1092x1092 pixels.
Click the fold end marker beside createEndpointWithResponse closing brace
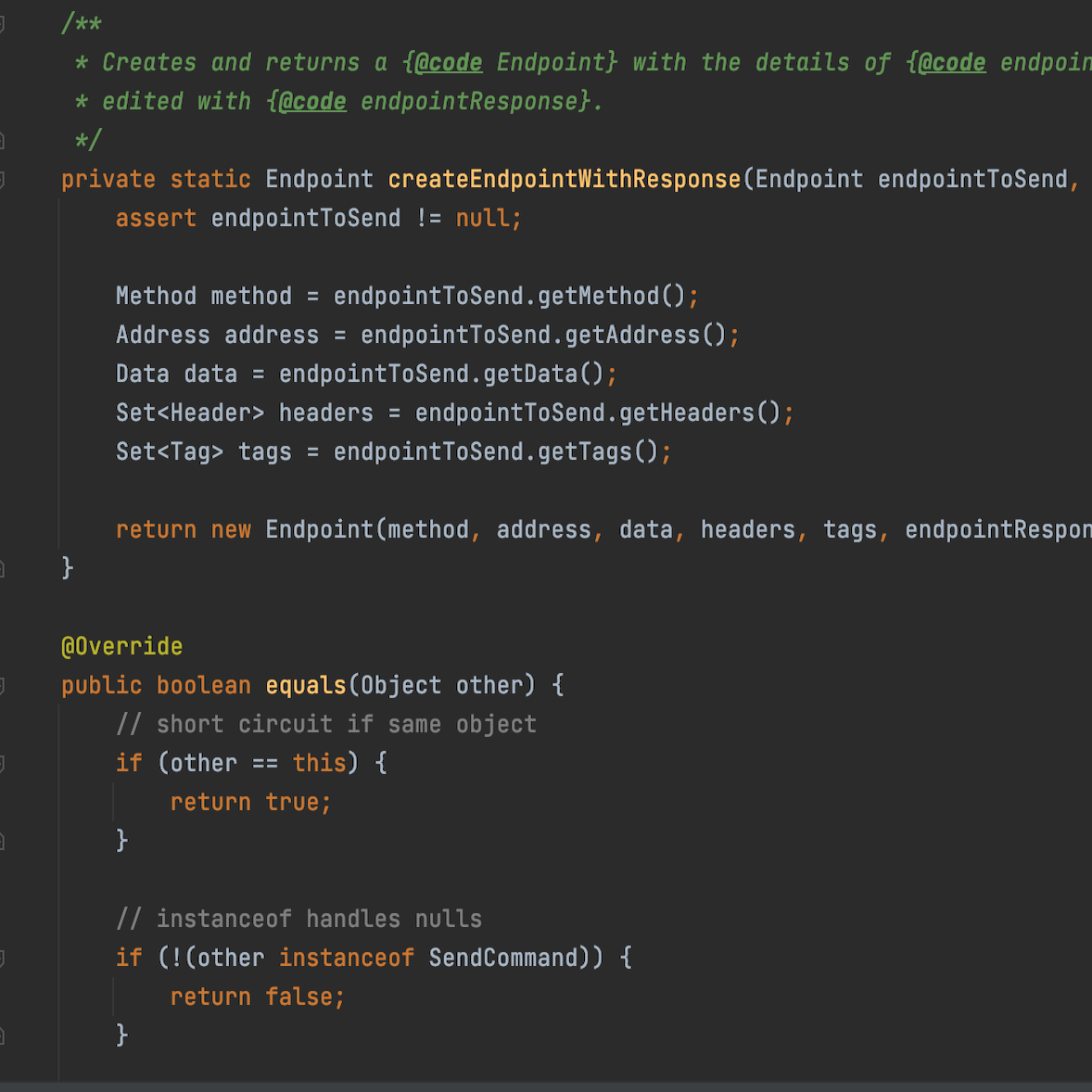pos(2,569)
